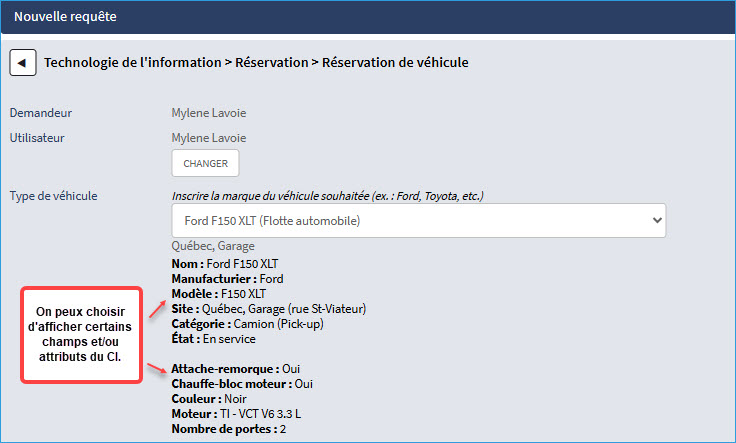Click the Site : Québec, Garage attribute
This screenshot has height=443, width=736.
tap(269, 309)
